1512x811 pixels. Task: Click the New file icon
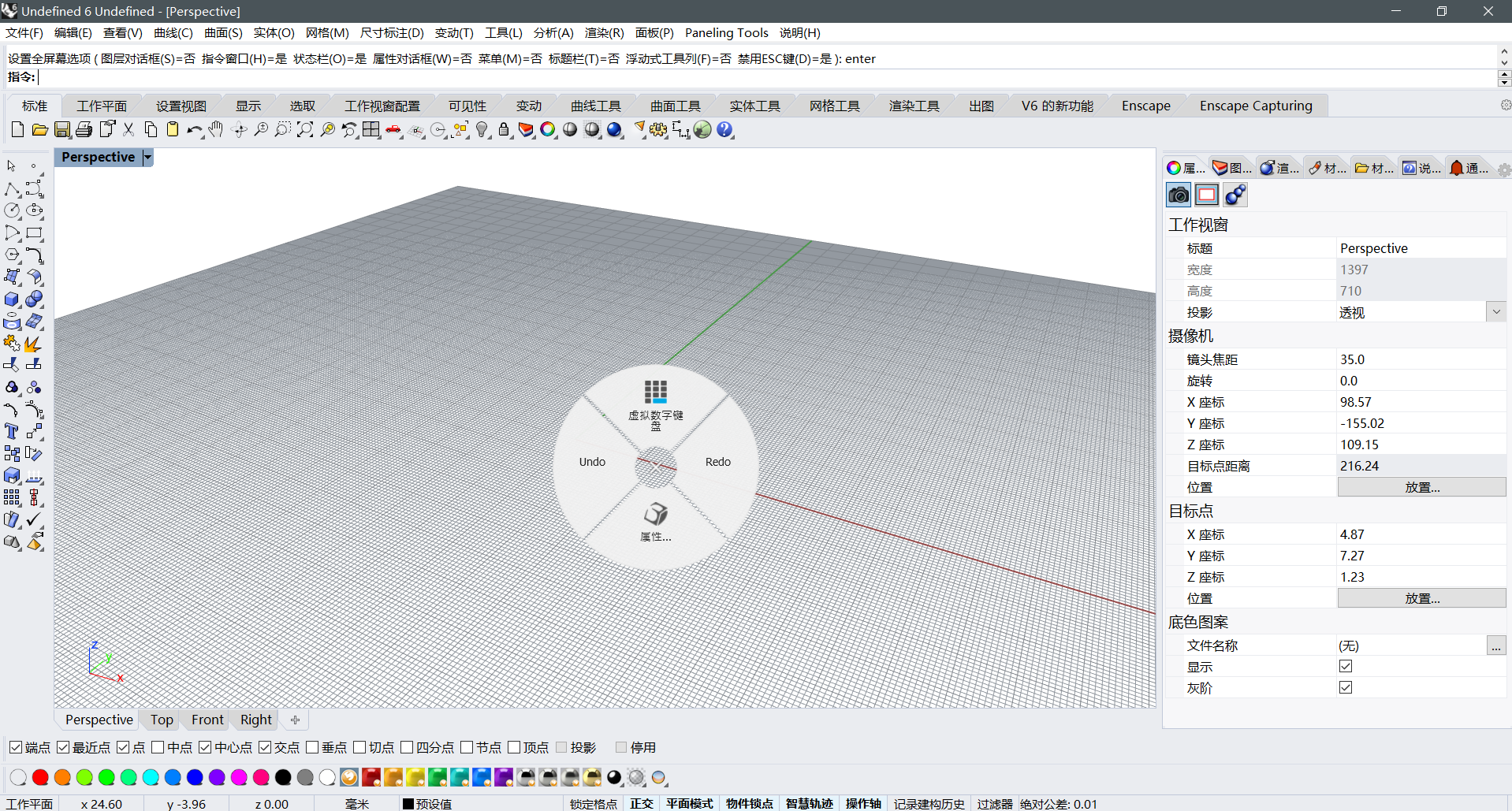[17, 130]
